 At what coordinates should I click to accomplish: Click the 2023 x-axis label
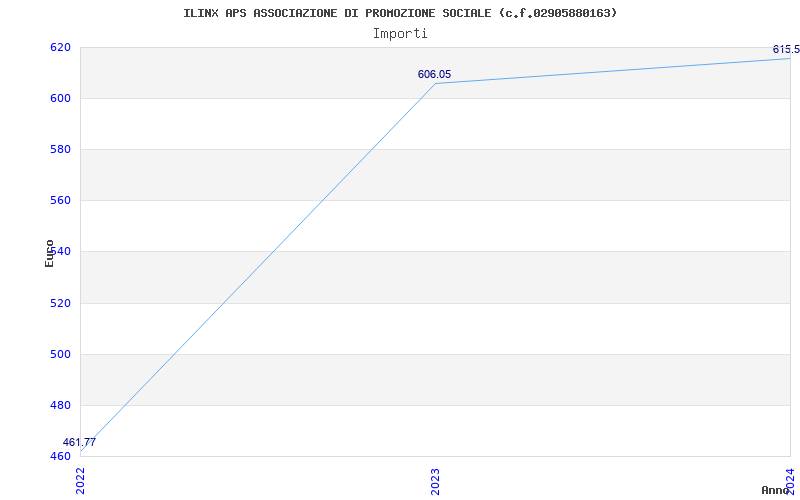[x=435, y=481]
